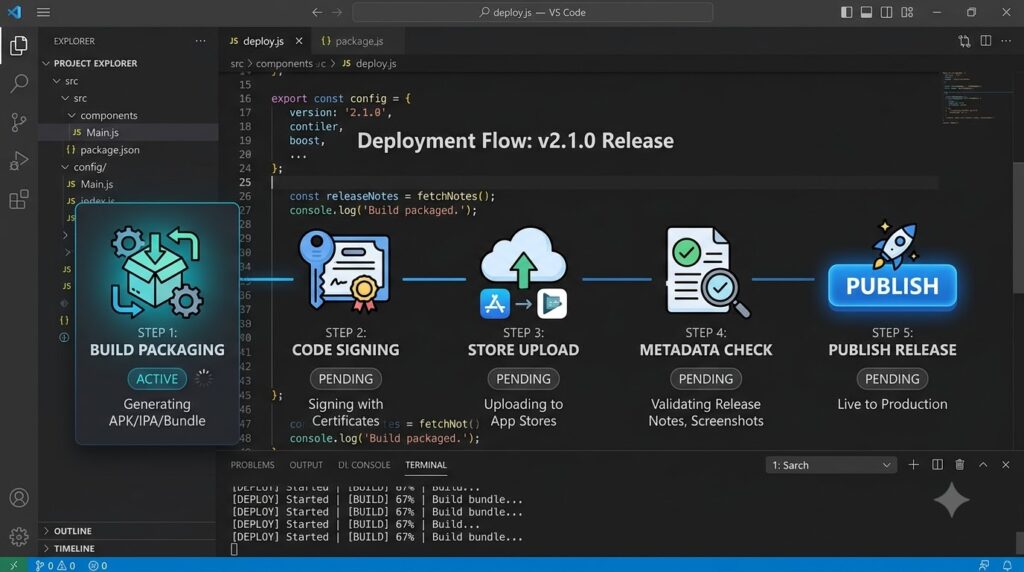Open Source Control view in activity bar

tap(19, 122)
